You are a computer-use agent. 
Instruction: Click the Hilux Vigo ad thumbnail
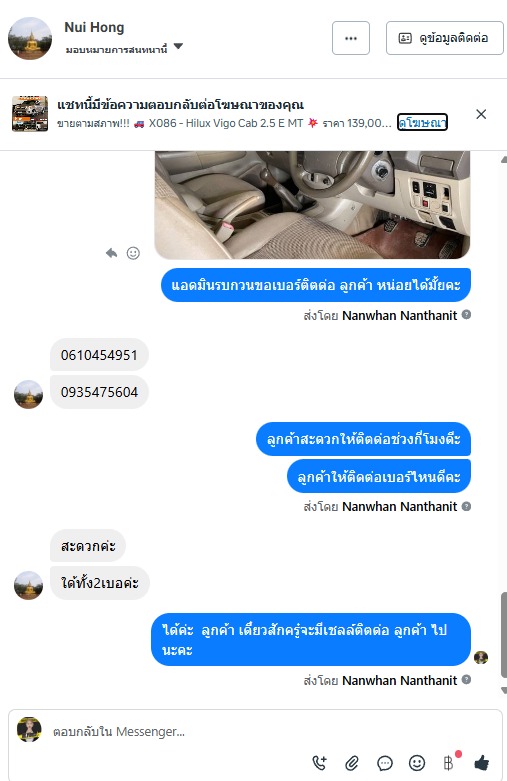(x=30, y=114)
